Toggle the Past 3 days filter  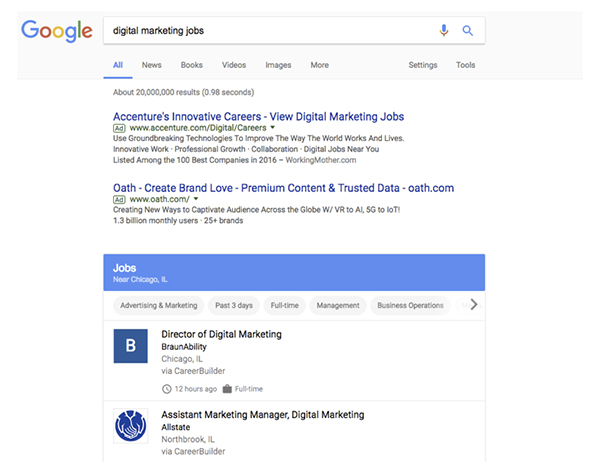(235, 304)
